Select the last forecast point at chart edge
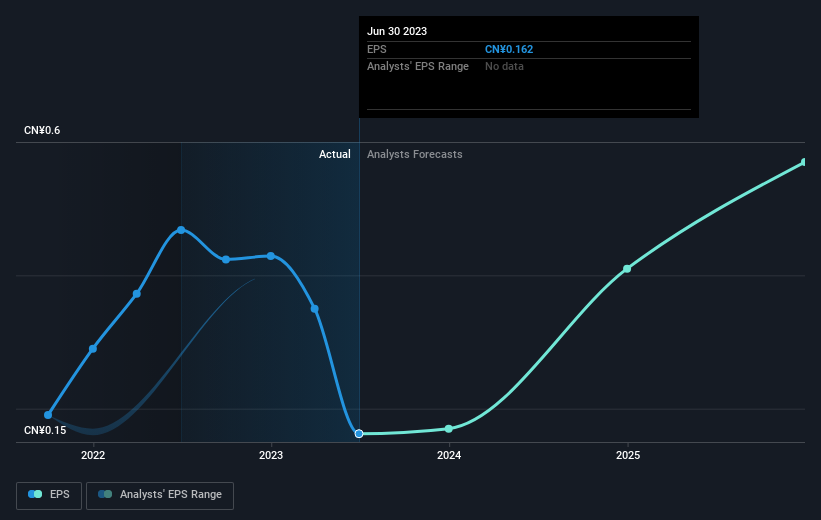821x520 pixels. [x=804, y=162]
